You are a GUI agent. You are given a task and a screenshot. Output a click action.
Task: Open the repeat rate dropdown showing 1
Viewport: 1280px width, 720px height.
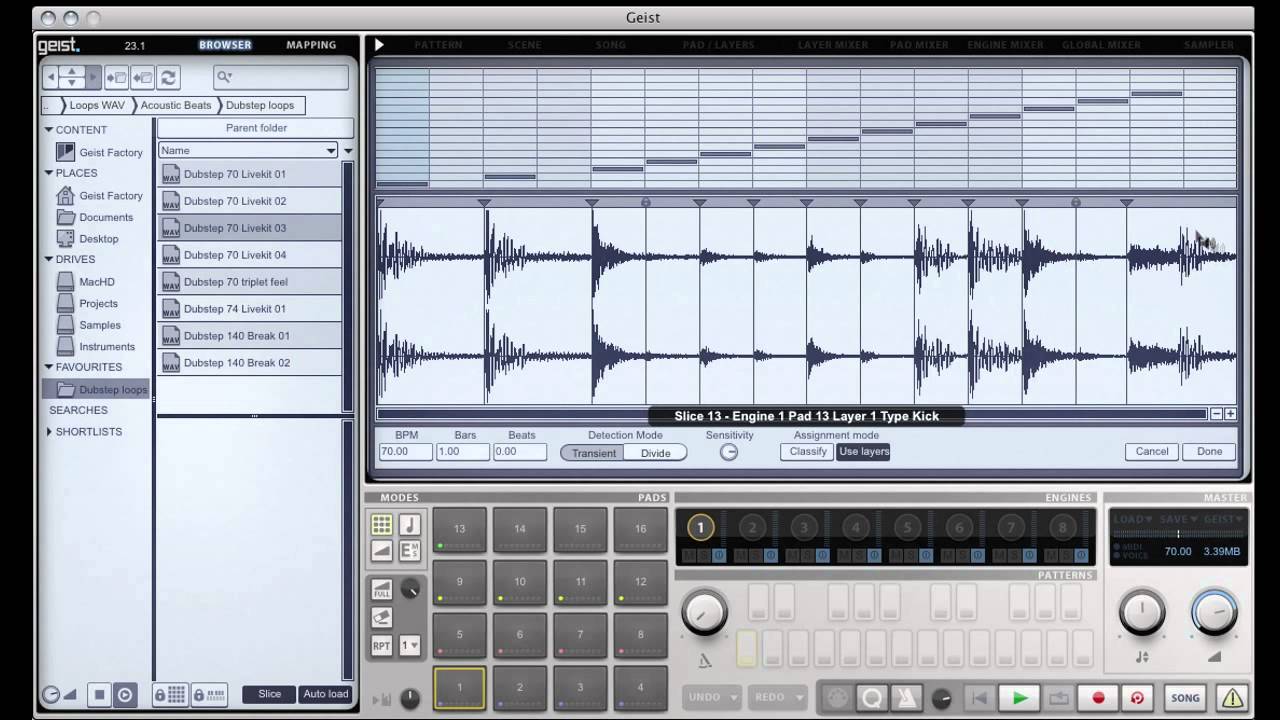coord(410,645)
